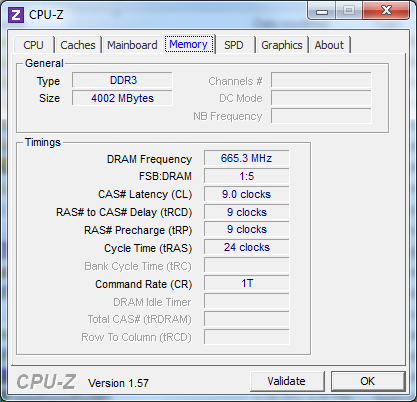Show the About tab
The width and height of the screenshot is (417, 402).
pos(329,45)
